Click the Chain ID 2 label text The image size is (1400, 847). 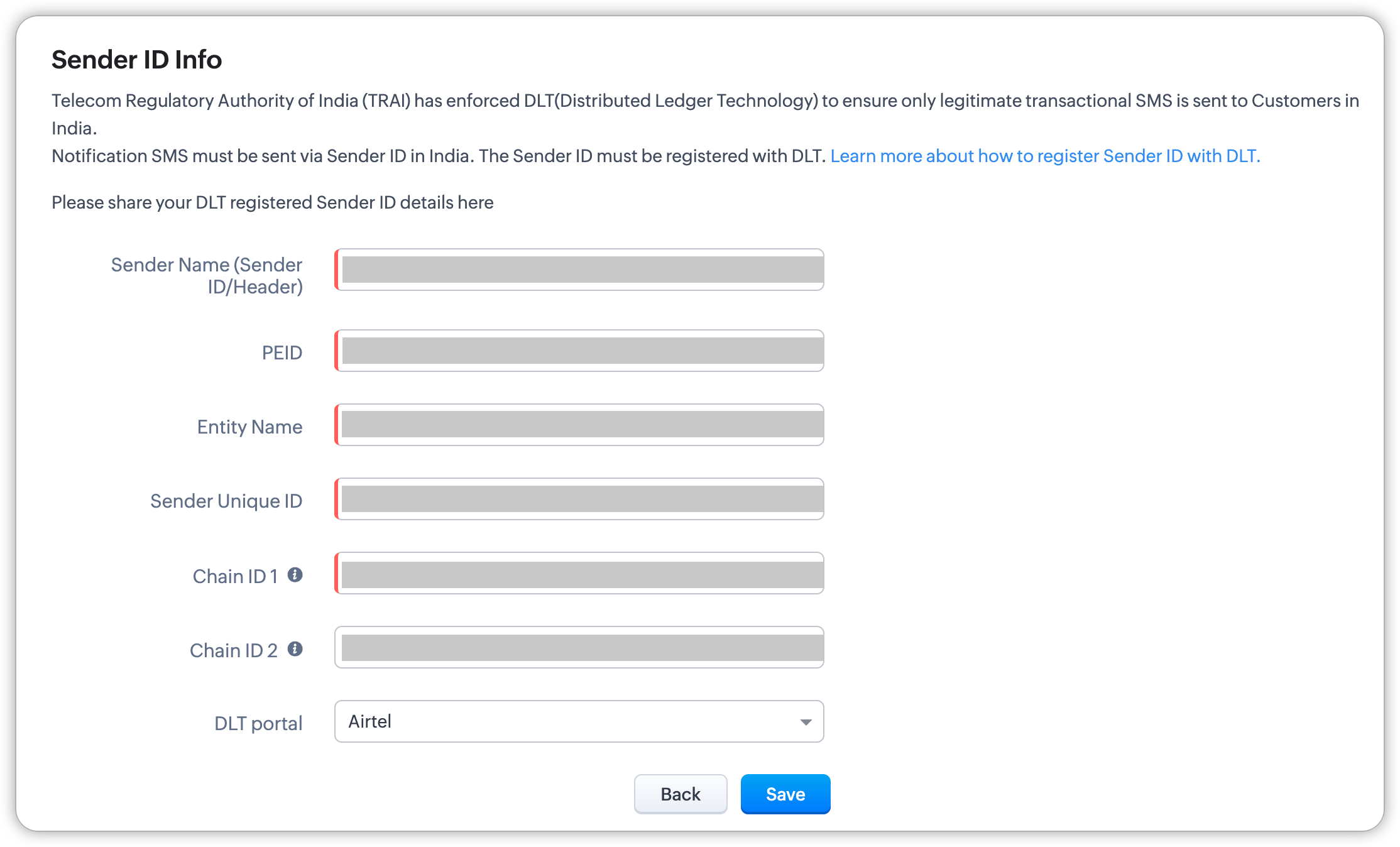coord(233,650)
